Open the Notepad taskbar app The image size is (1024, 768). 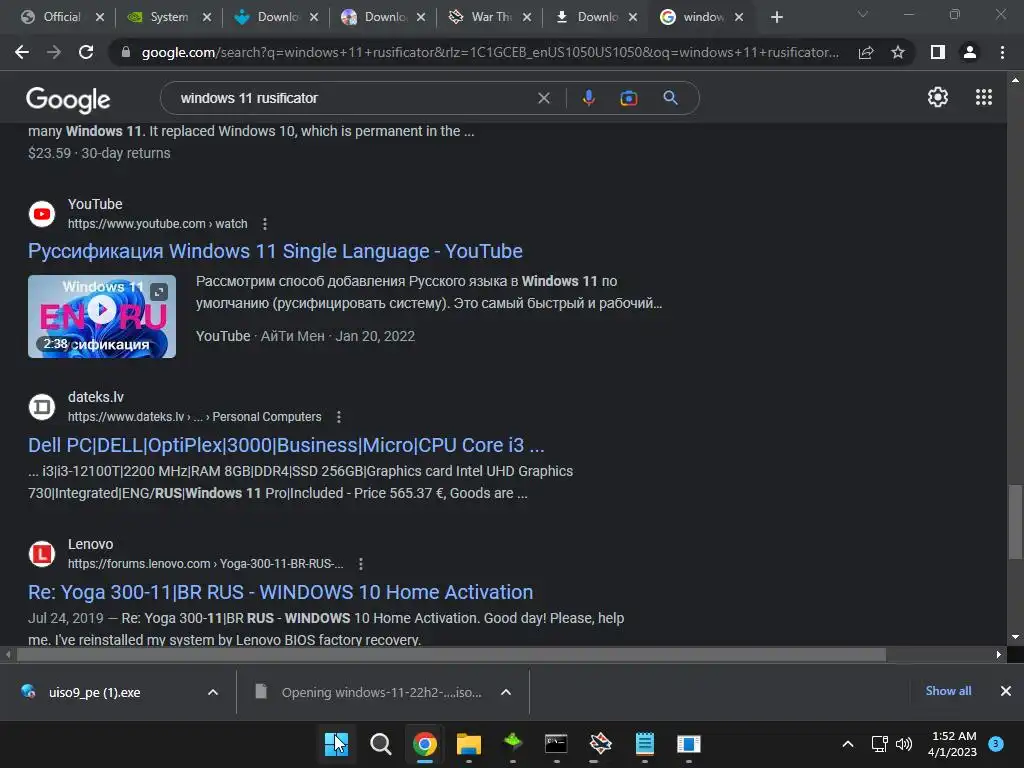click(x=645, y=744)
